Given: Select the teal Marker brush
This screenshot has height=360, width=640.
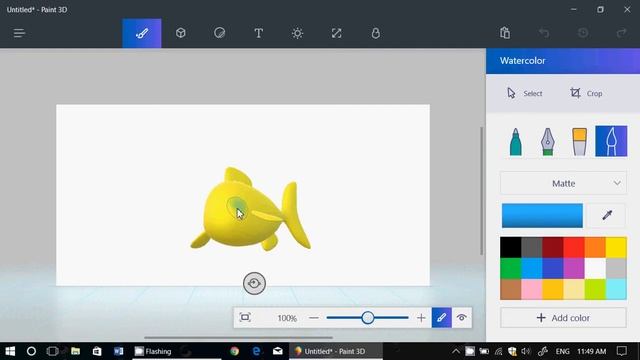Looking at the screenshot, I should click(516, 141).
